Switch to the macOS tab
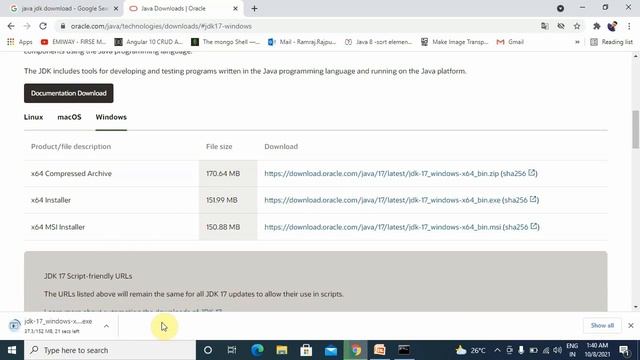Screen dimensions: 640x360 [69, 117]
